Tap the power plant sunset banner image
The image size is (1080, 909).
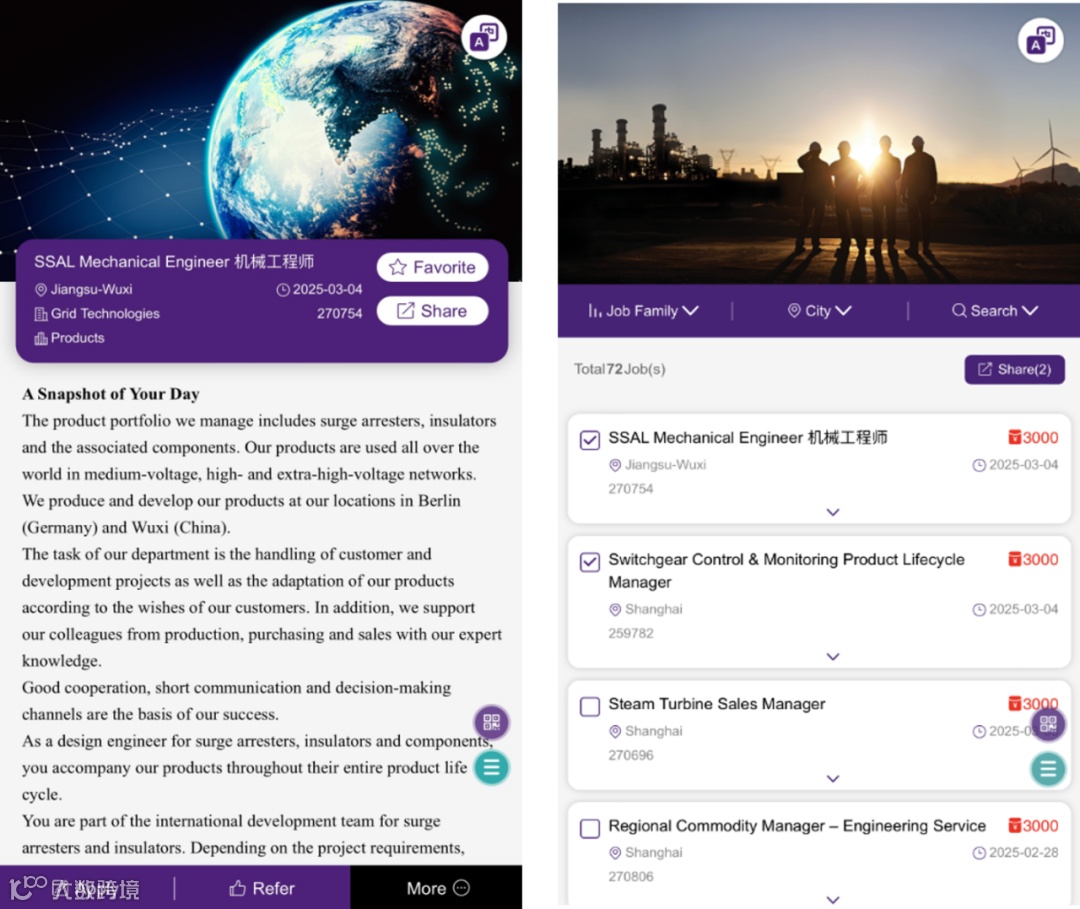click(819, 144)
